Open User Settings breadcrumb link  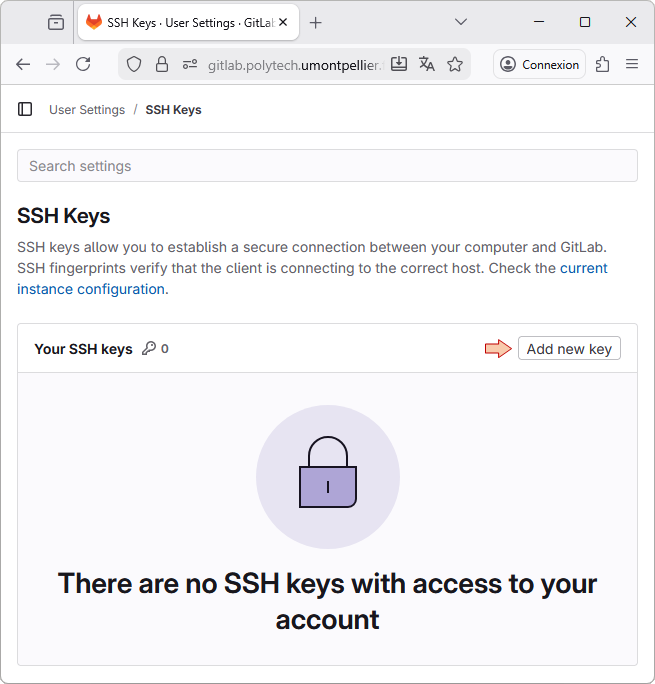tap(87, 110)
